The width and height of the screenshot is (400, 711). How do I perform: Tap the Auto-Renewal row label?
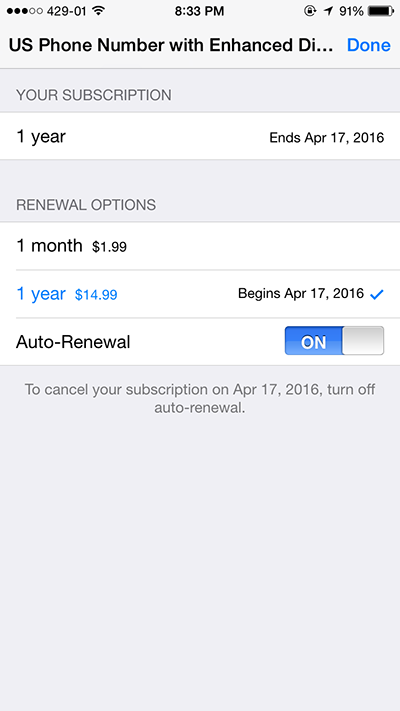click(x=73, y=342)
